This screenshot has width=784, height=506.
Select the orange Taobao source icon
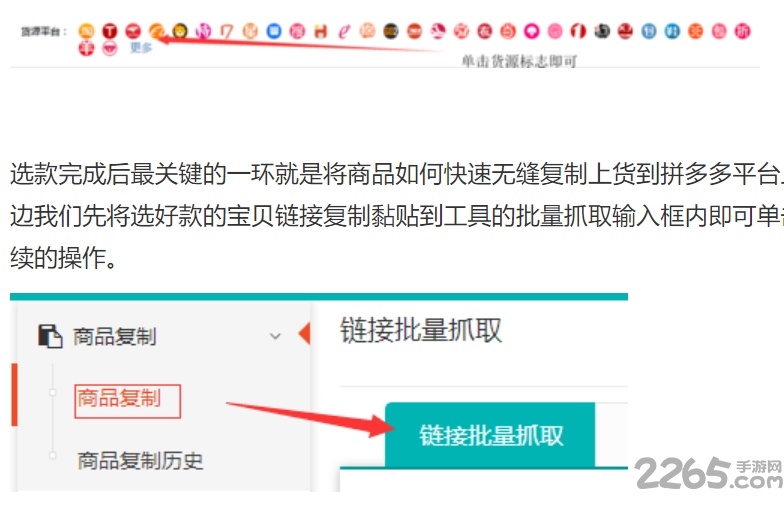coord(86,31)
